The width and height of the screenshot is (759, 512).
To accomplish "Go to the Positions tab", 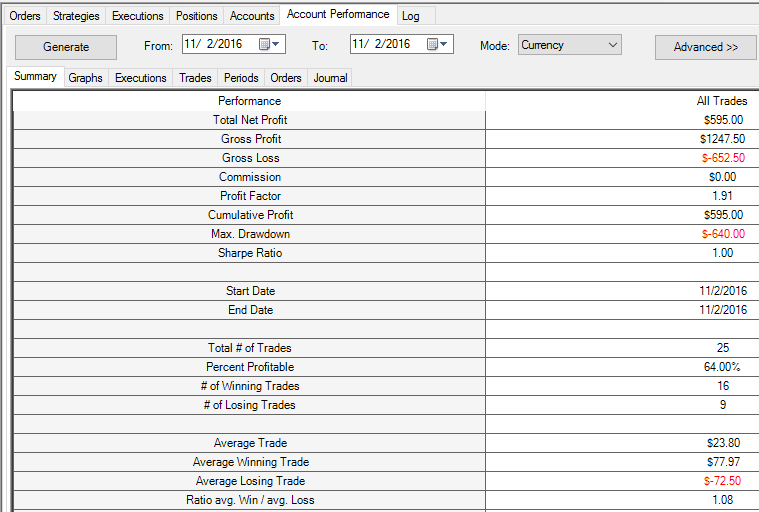I will coord(197,16).
